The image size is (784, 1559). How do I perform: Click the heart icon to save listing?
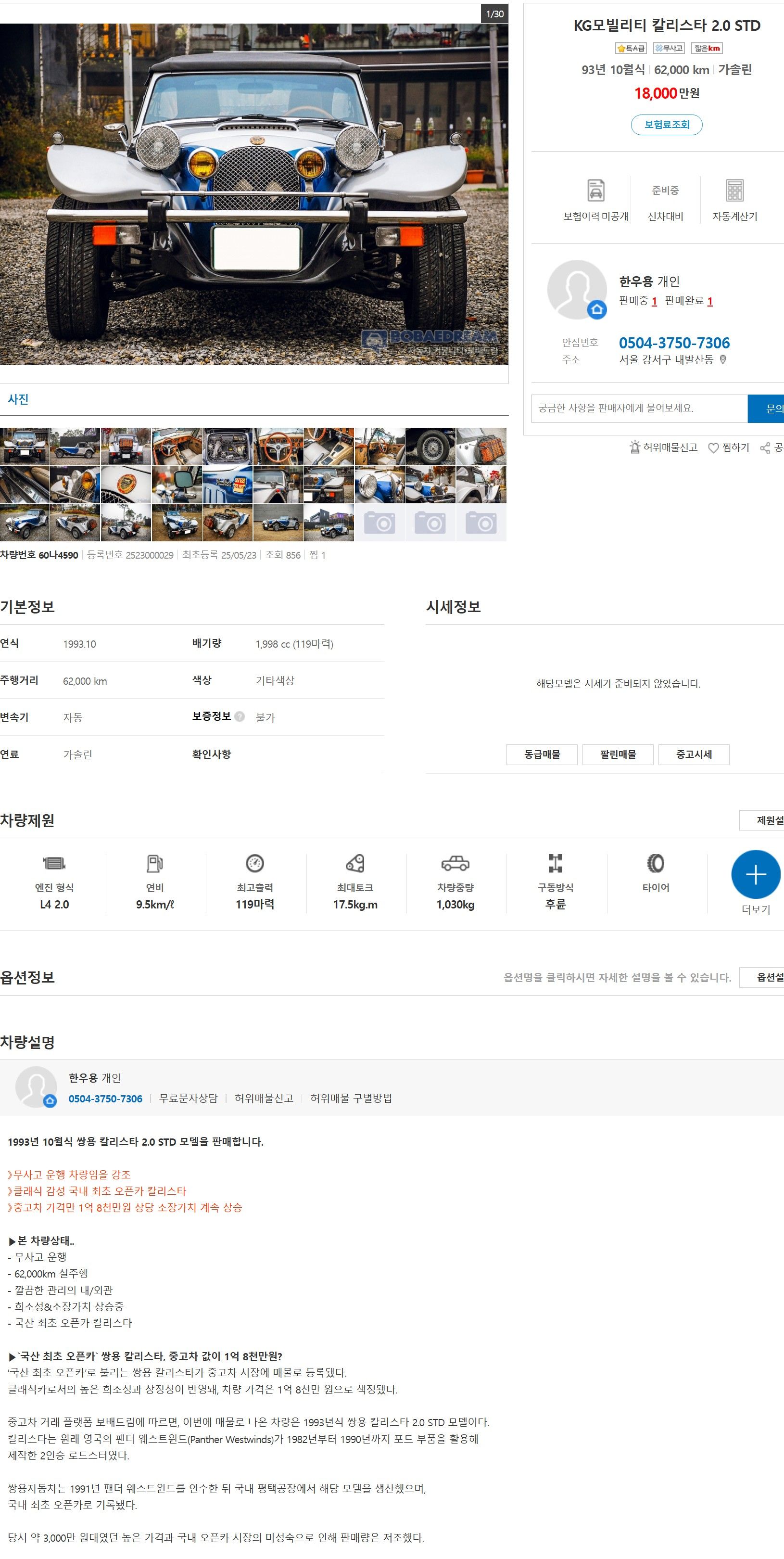[713, 448]
